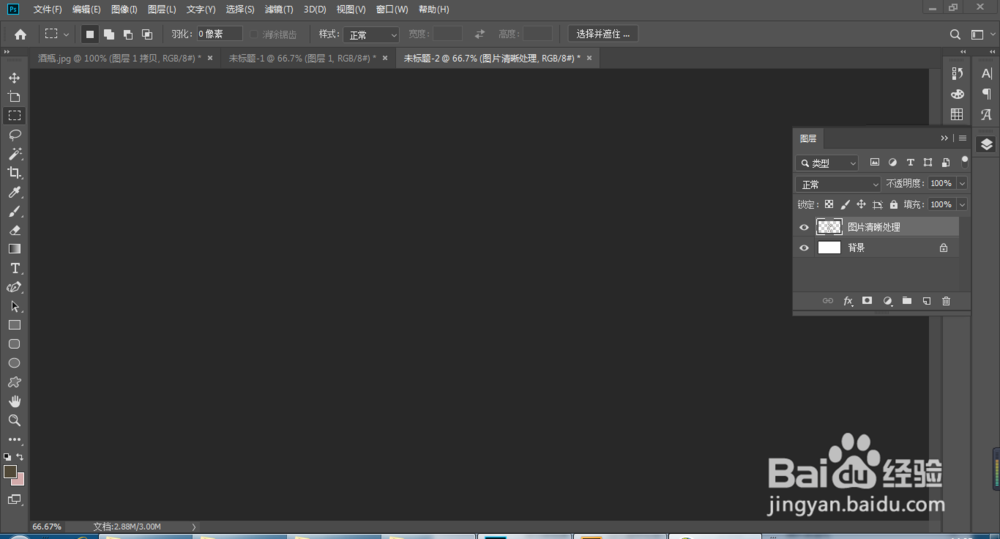The width and height of the screenshot is (1000, 539).
Task: Click the Search magnifier icon
Action: coord(955,34)
